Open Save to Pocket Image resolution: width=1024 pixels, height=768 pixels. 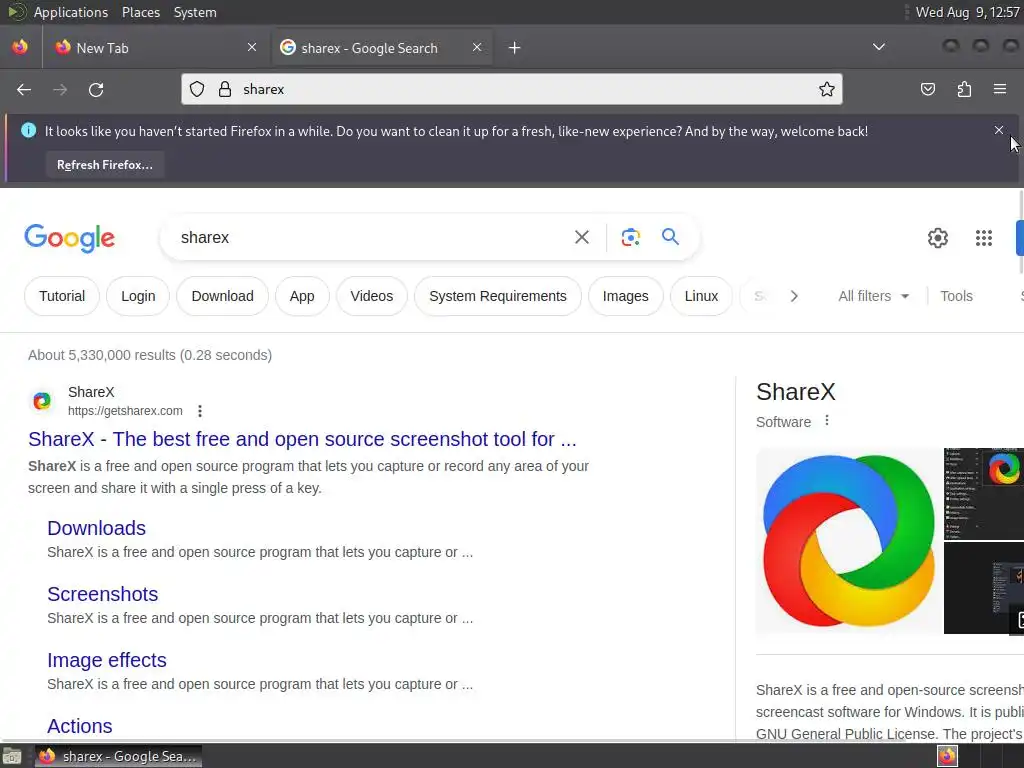click(x=927, y=89)
